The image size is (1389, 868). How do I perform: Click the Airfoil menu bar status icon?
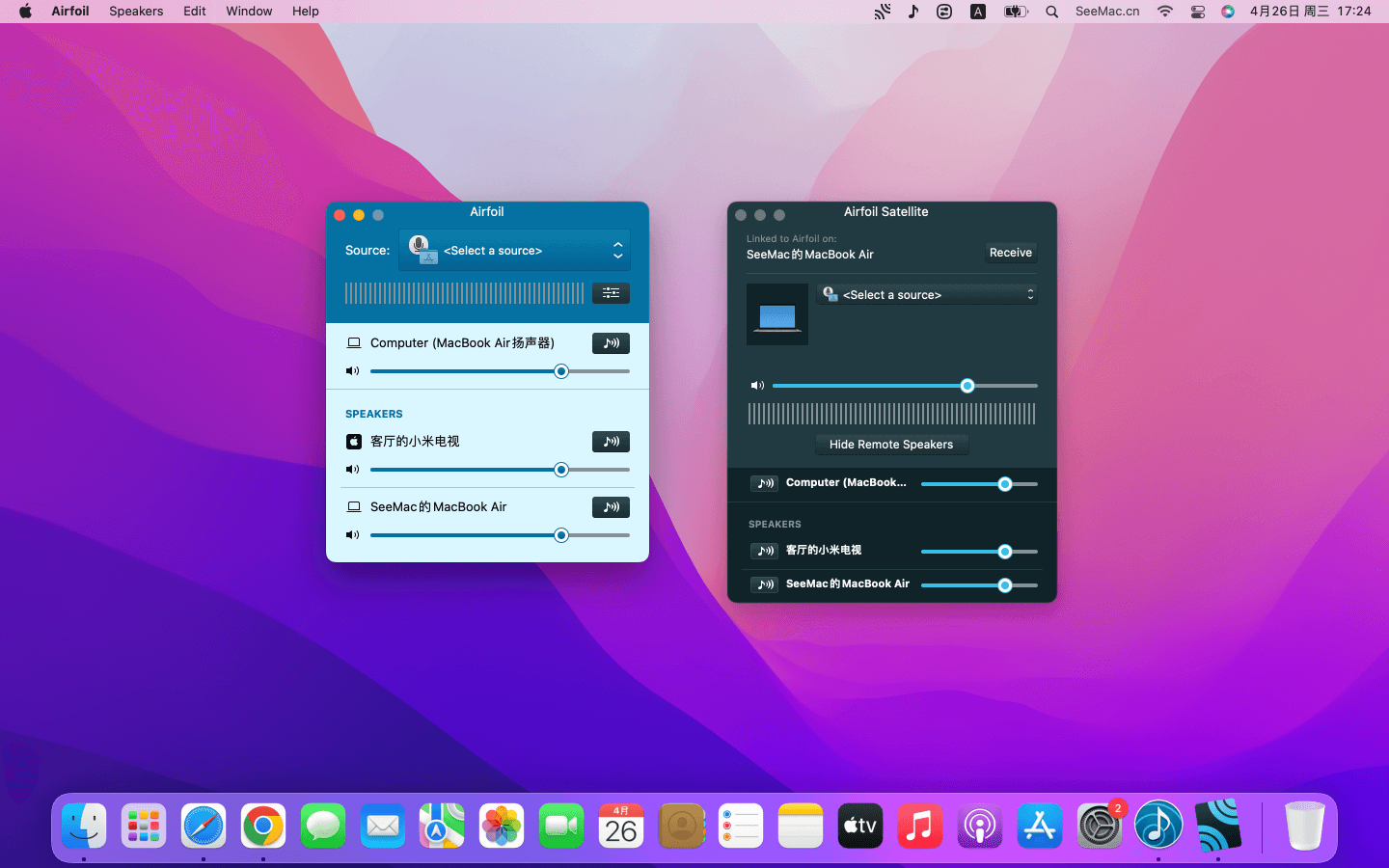coord(883,12)
